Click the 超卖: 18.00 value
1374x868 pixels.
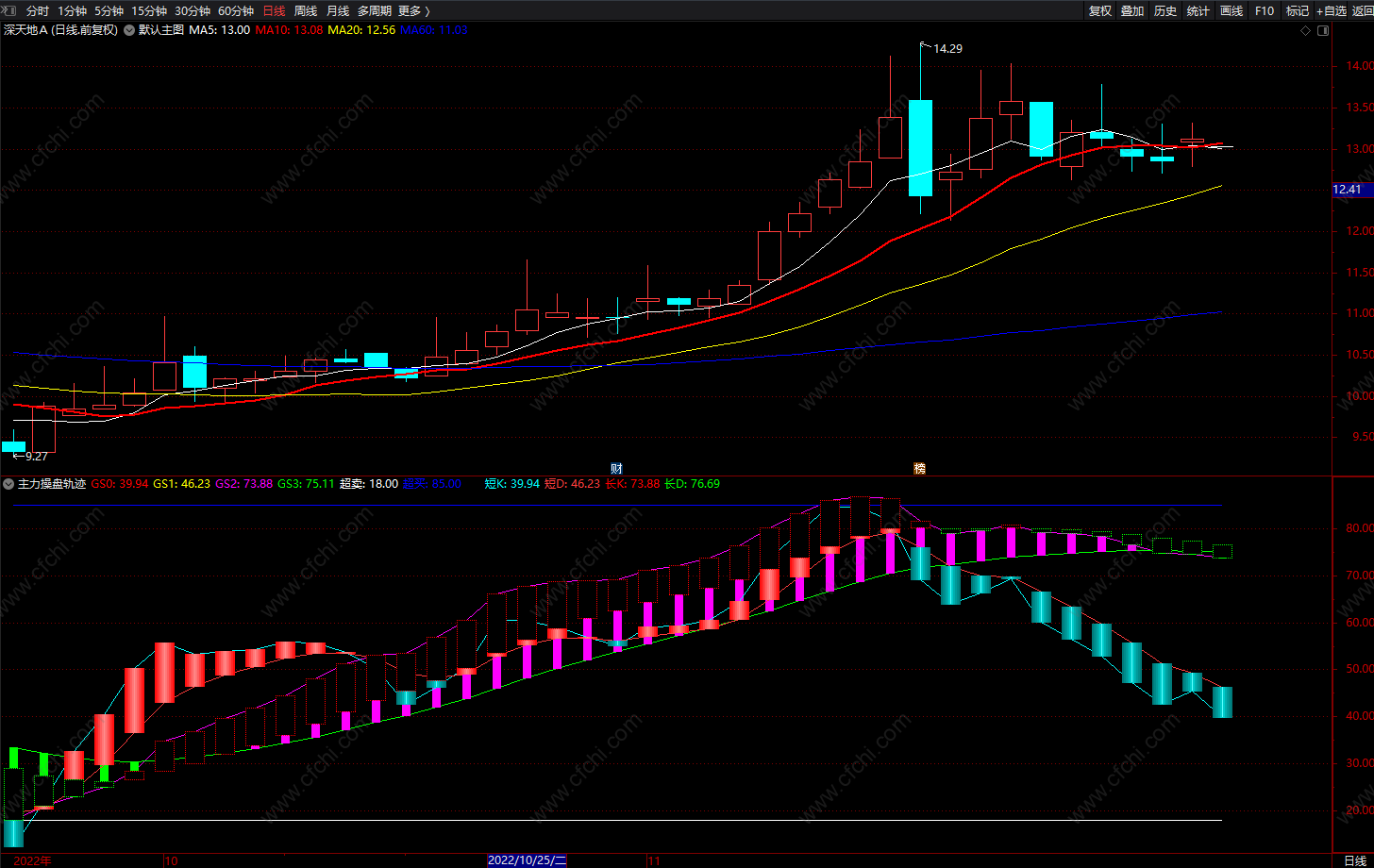pyautogui.click(x=369, y=484)
